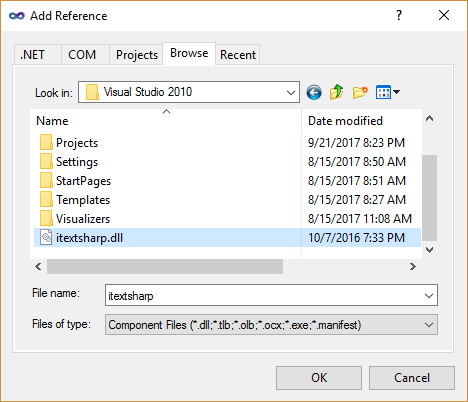The height and width of the screenshot is (402, 468).
Task: Select the Templates folder name
Action: coord(83,200)
